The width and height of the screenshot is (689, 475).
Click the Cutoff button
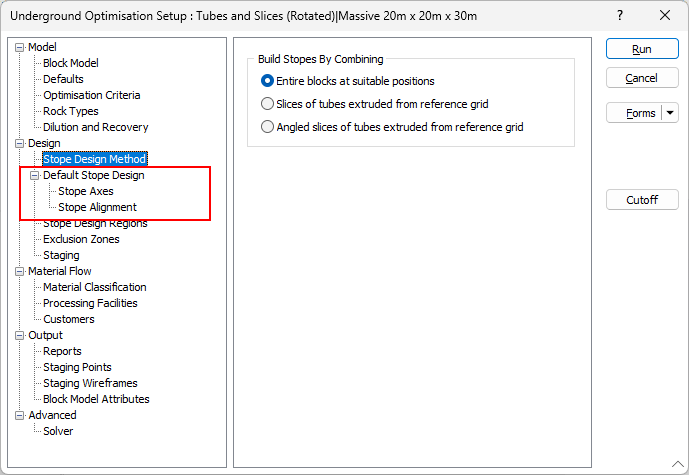click(x=642, y=200)
